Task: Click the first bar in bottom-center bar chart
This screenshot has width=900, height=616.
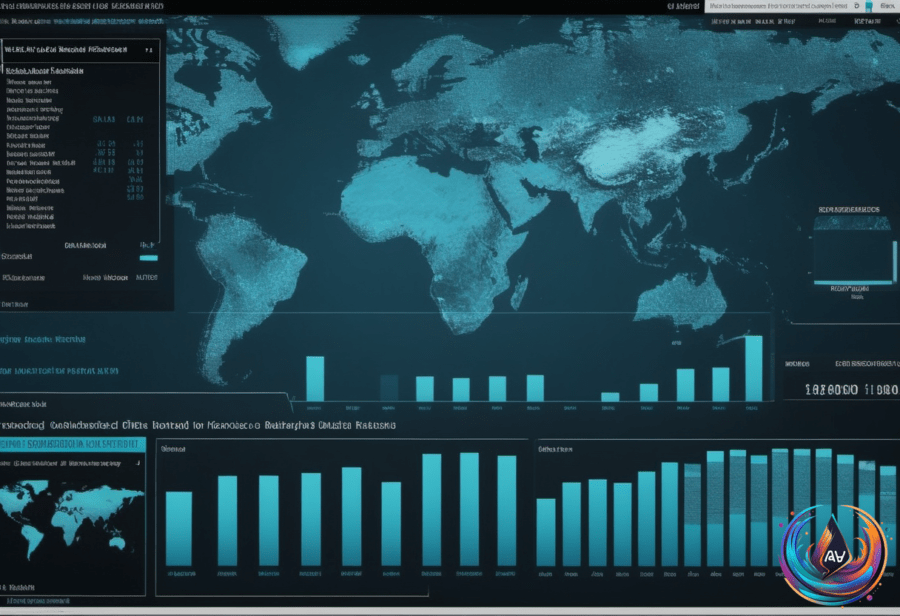Action: [x=179, y=529]
